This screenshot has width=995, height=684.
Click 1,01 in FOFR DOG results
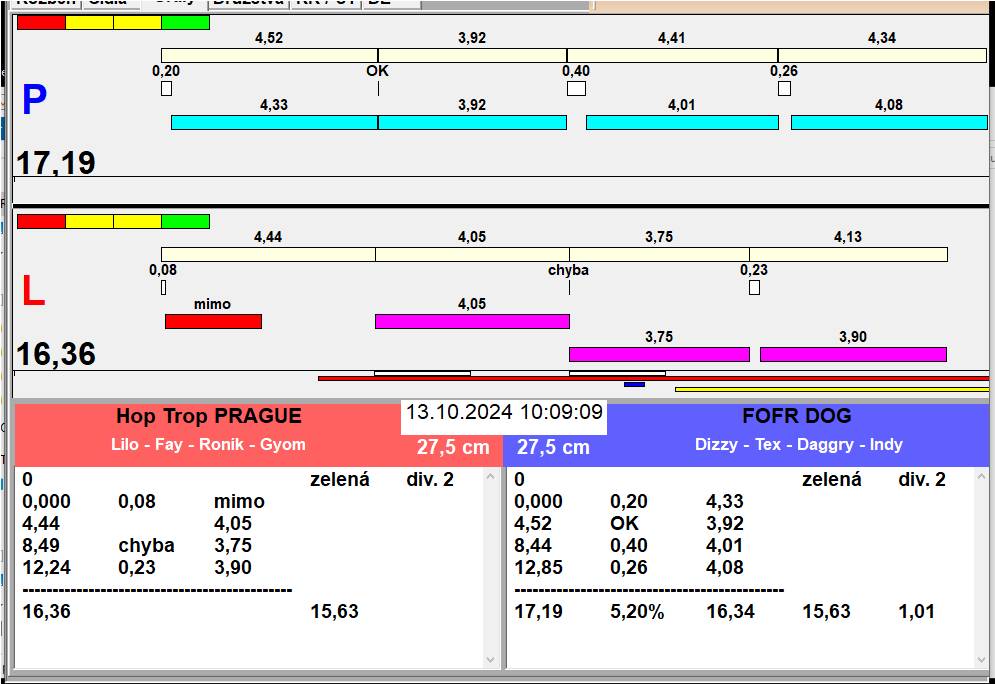(916, 611)
